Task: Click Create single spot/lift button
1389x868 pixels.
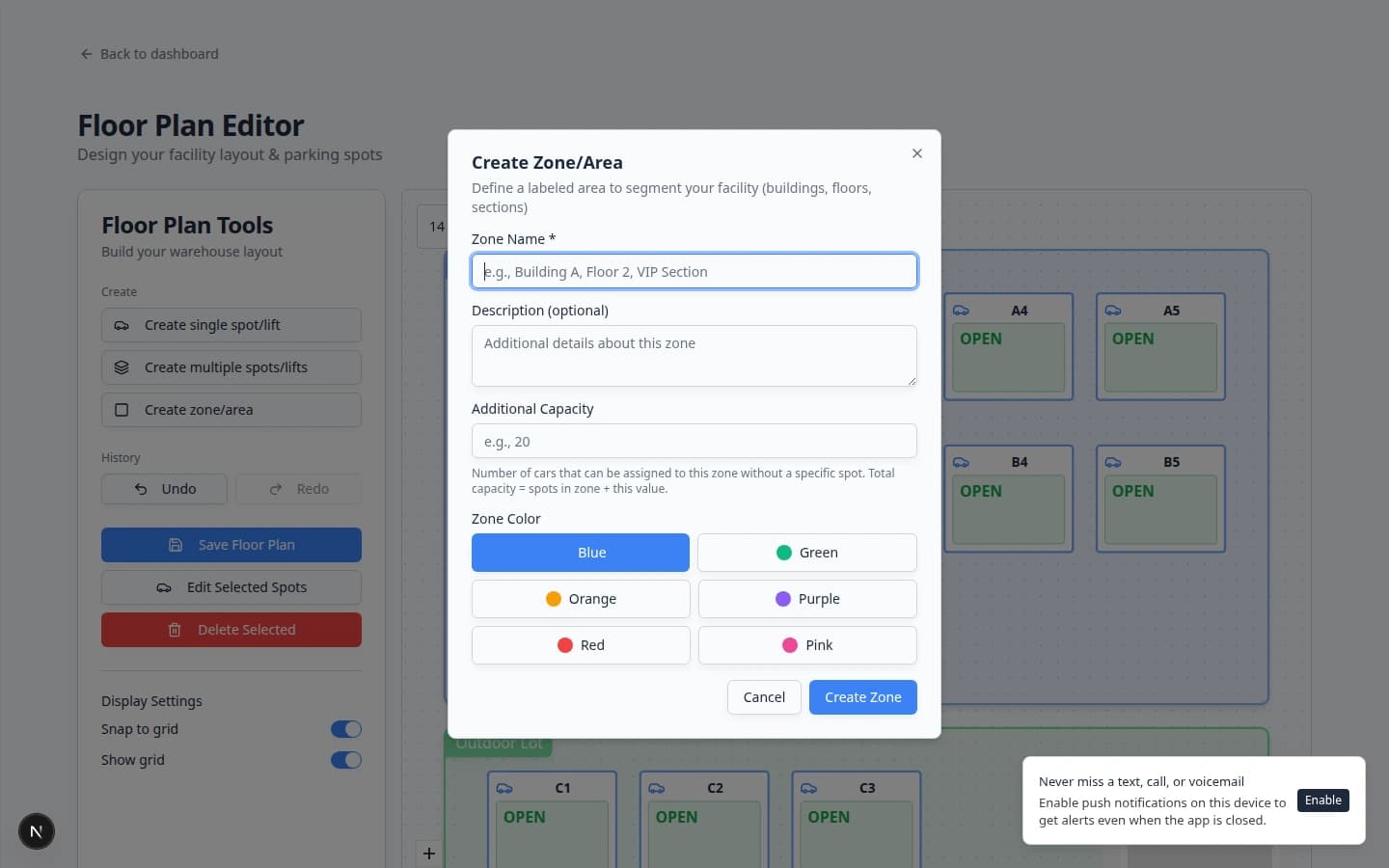Action: point(231,325)
